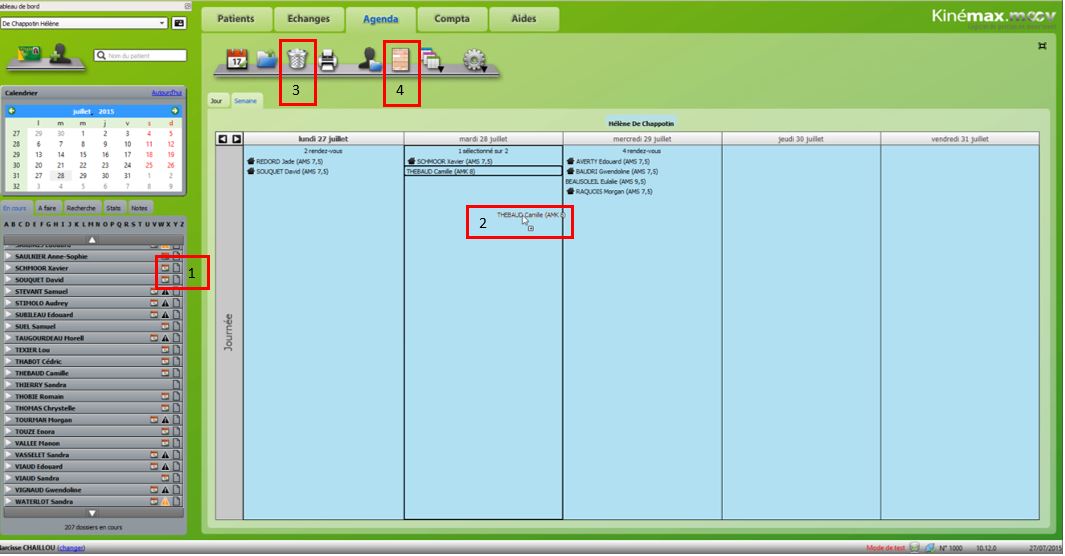Click the blue folder toolbar icon

tap(266, 61)
